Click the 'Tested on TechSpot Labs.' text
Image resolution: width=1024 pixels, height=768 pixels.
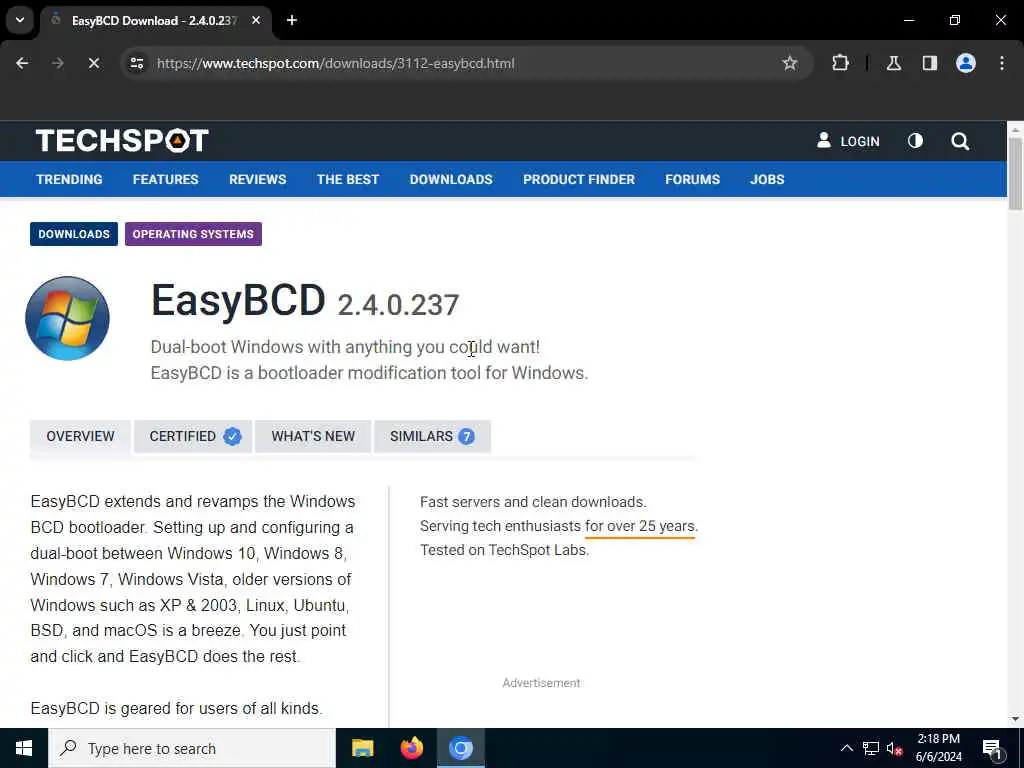click(504, 550)
